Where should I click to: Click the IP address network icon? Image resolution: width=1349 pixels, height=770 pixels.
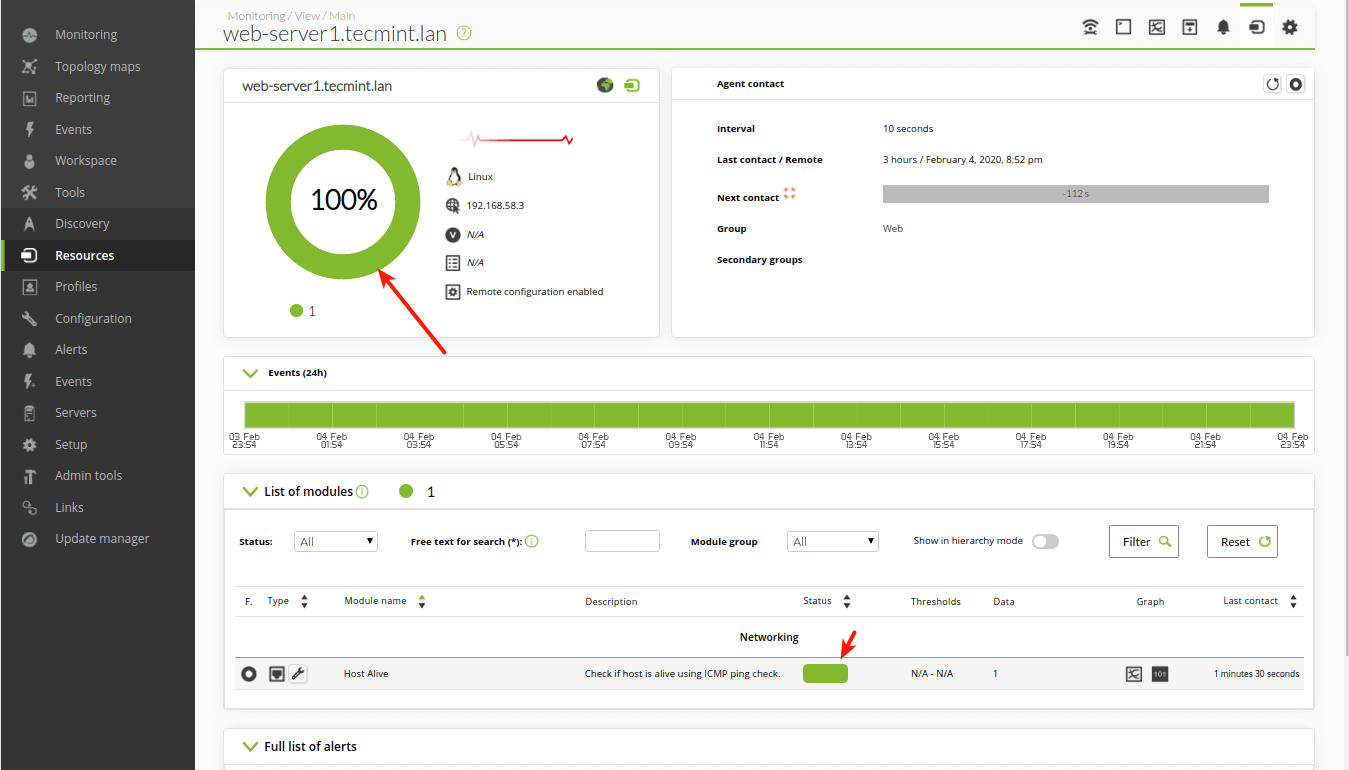point(453,205)
